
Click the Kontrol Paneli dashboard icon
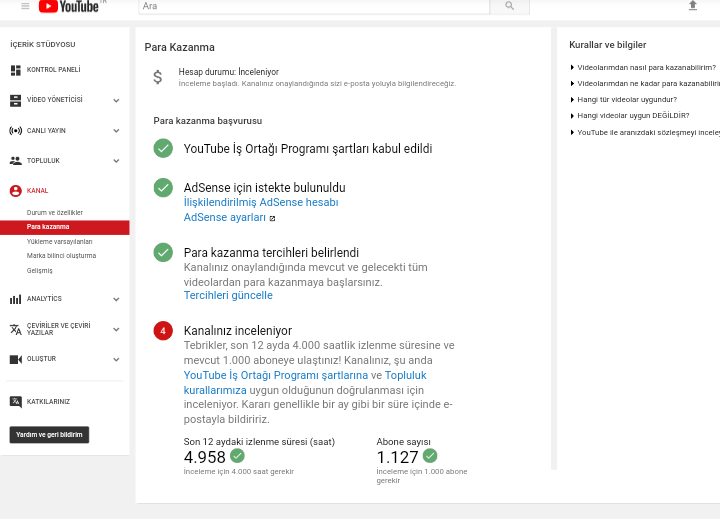coord(16,70)
